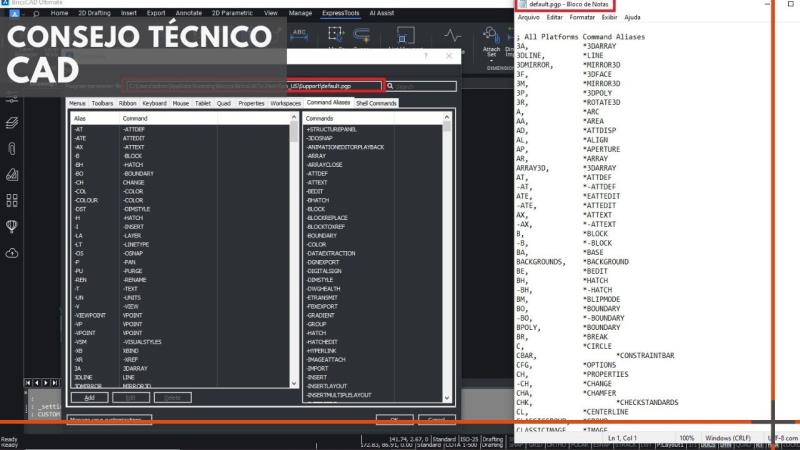Open Editar menu in Notepad
The width and height of the screenshot is (800, 450).
555,17
